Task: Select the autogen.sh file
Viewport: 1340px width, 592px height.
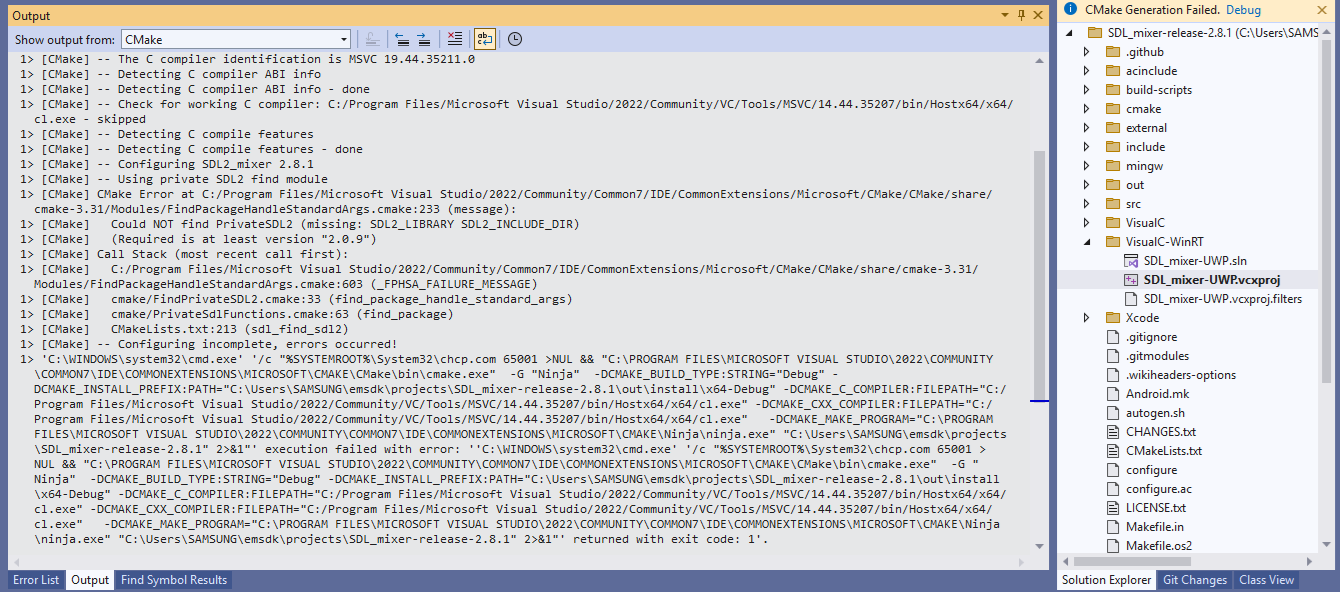Action: tap(1155, 413)
